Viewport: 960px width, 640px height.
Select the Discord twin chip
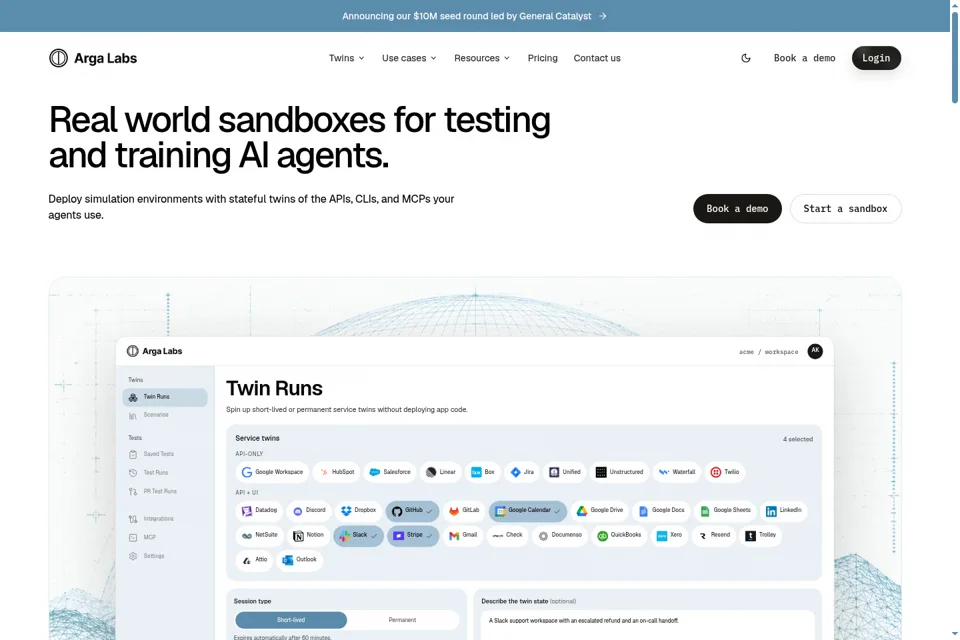pyautogui.click(x=309, y=511)
